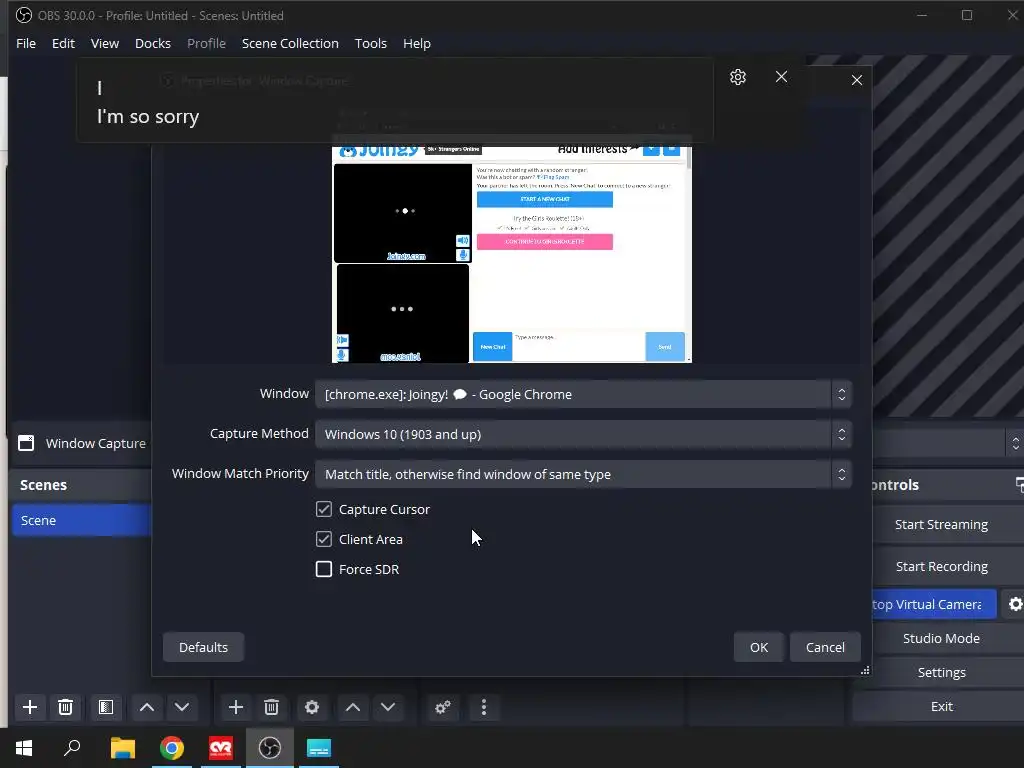
Task: Open the scene filters icon in the Scenes toolbar
Action: click(x=106, y=707)
